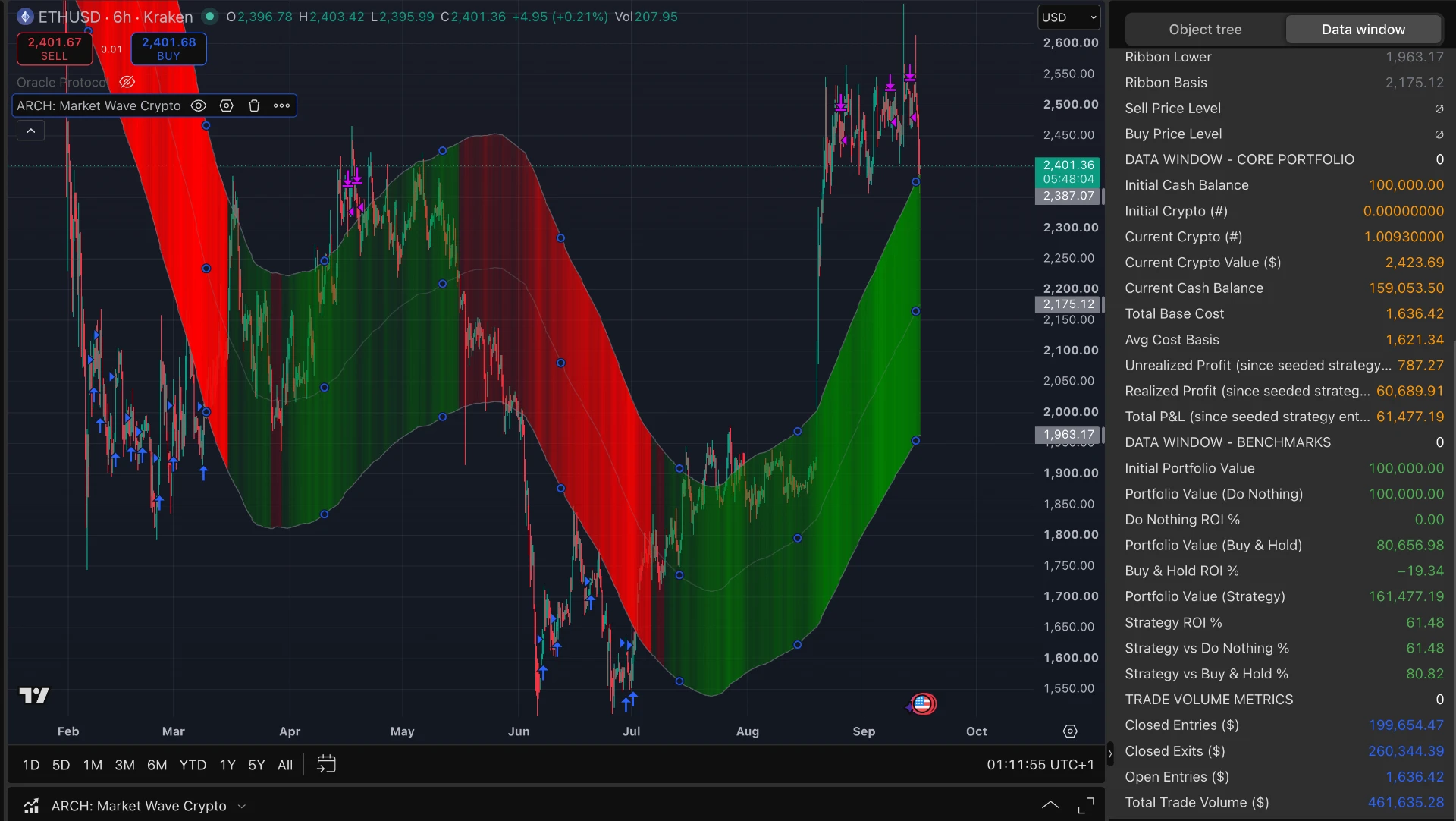Click the Strategy ROI % value 61.48
The height and width of the screenshot is (821, 1456).
click(x=1425, y=622)
